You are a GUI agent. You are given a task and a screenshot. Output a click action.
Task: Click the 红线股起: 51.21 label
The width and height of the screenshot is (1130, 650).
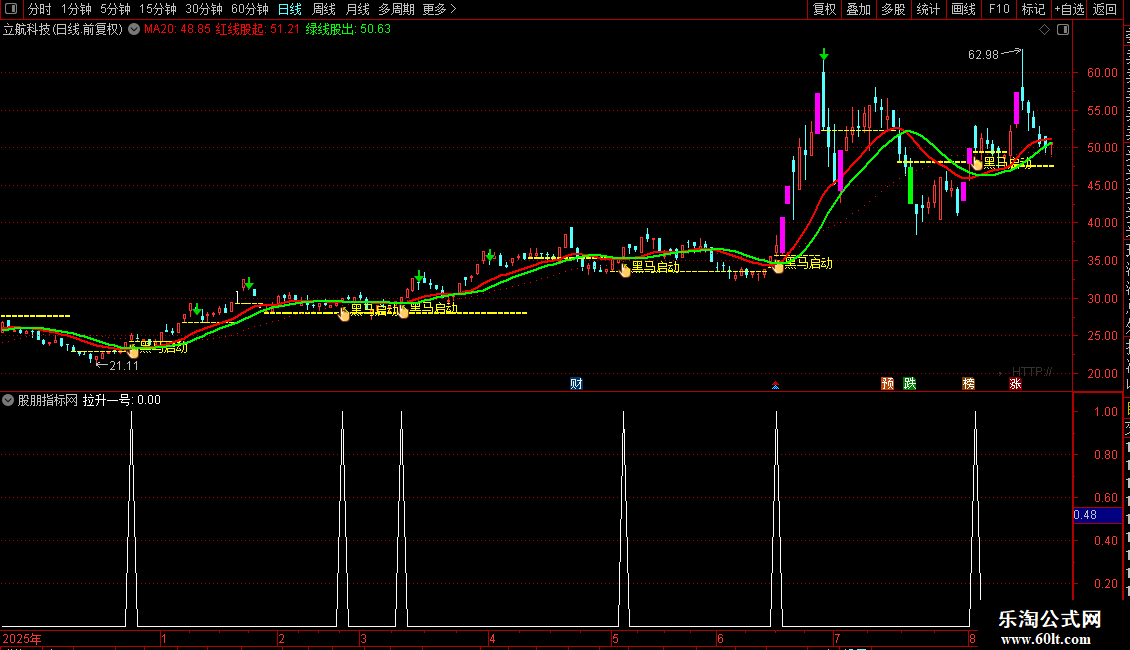[257, 30]
